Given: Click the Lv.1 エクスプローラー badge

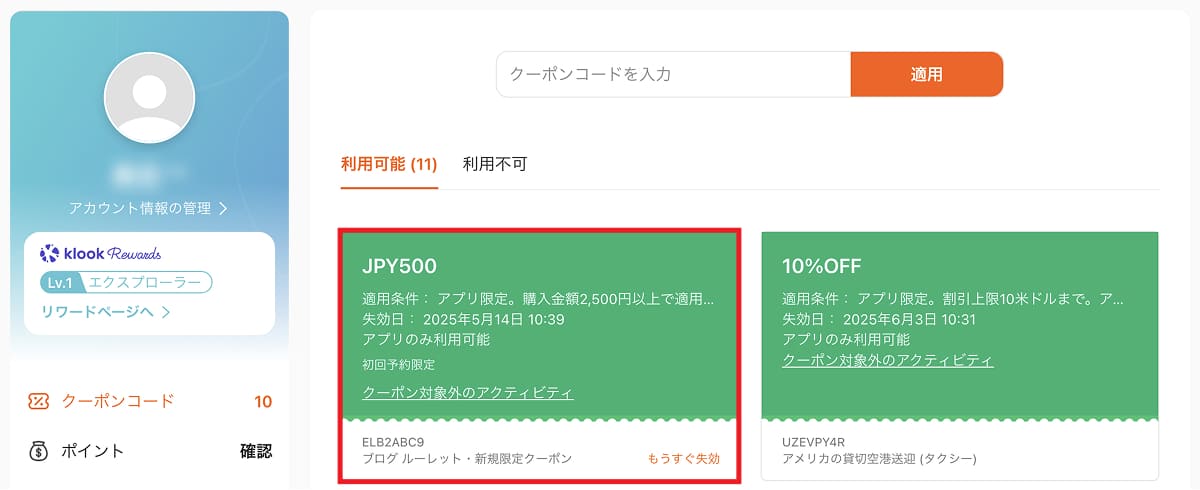Looking at the screenshot, I should click(x=126, y=283).
